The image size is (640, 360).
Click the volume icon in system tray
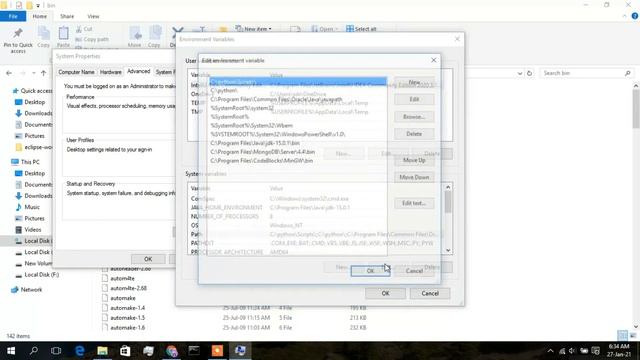coord(572,351)
